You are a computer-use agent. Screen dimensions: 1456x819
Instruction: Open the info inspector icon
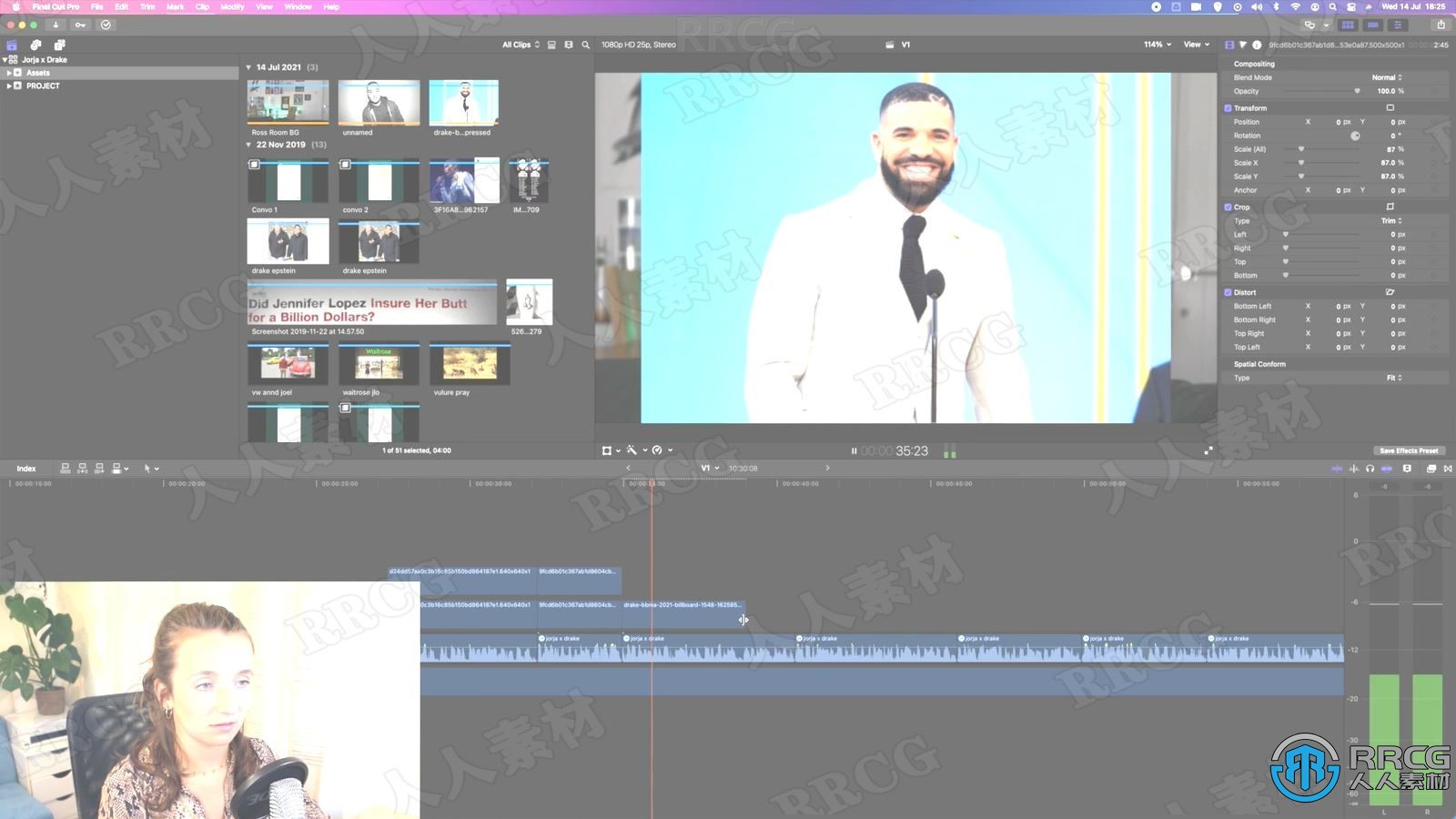pos(1257,45)
